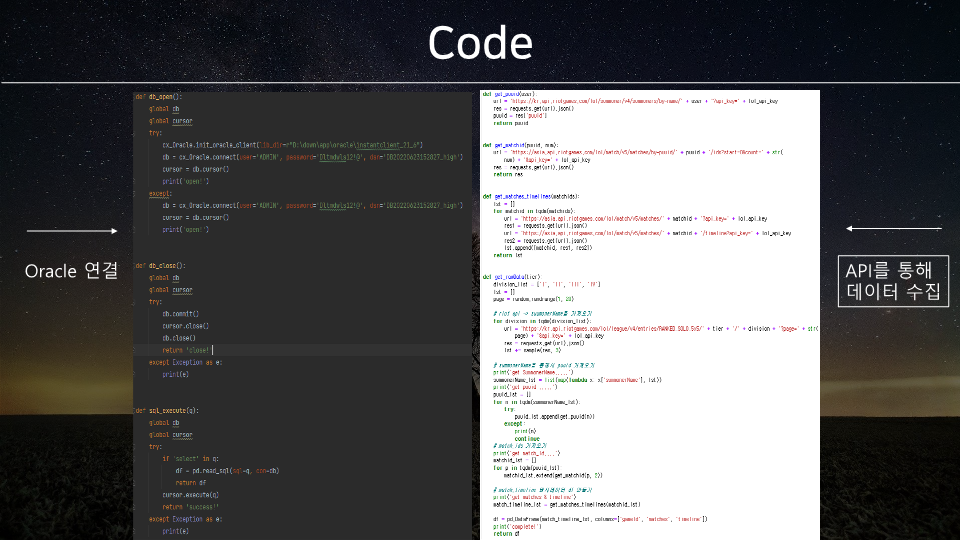Image resolution: width=960 pixels, height=540 pixels.
Task: Click the "API를 통해 데이터 수집" text box
Action: (893, 281)
